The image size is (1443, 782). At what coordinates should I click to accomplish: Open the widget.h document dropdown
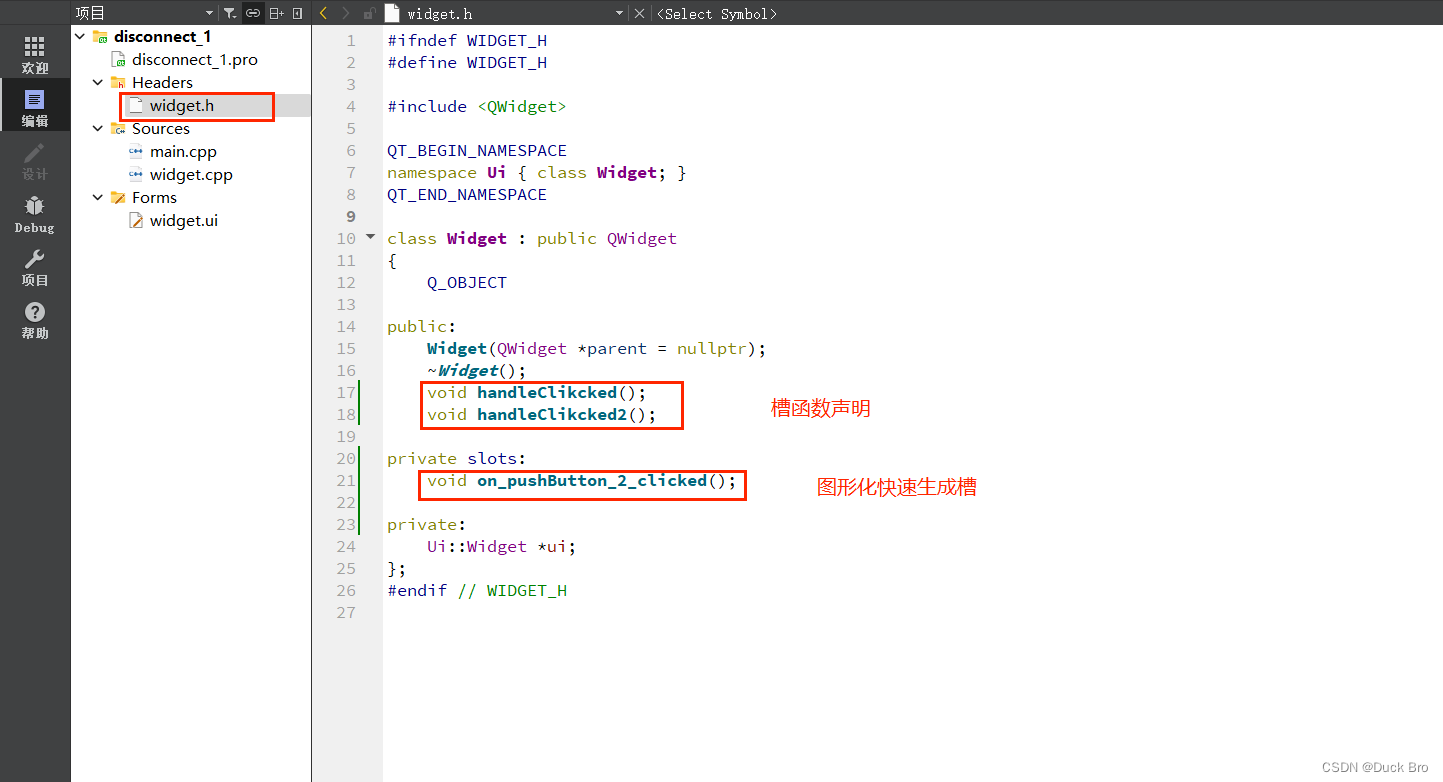click(x=619, y=13)
